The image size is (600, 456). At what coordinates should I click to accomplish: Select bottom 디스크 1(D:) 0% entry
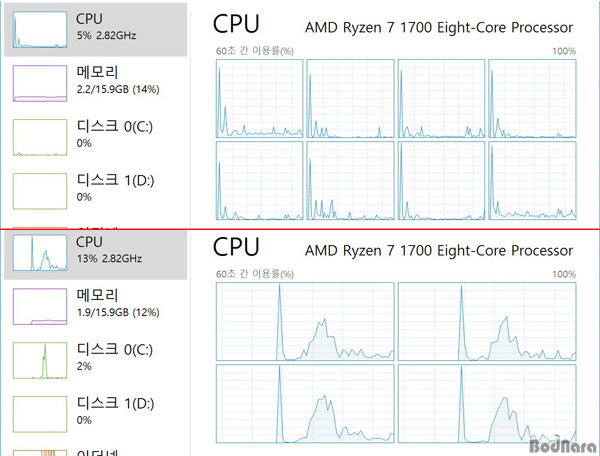[x=96, y=414]
